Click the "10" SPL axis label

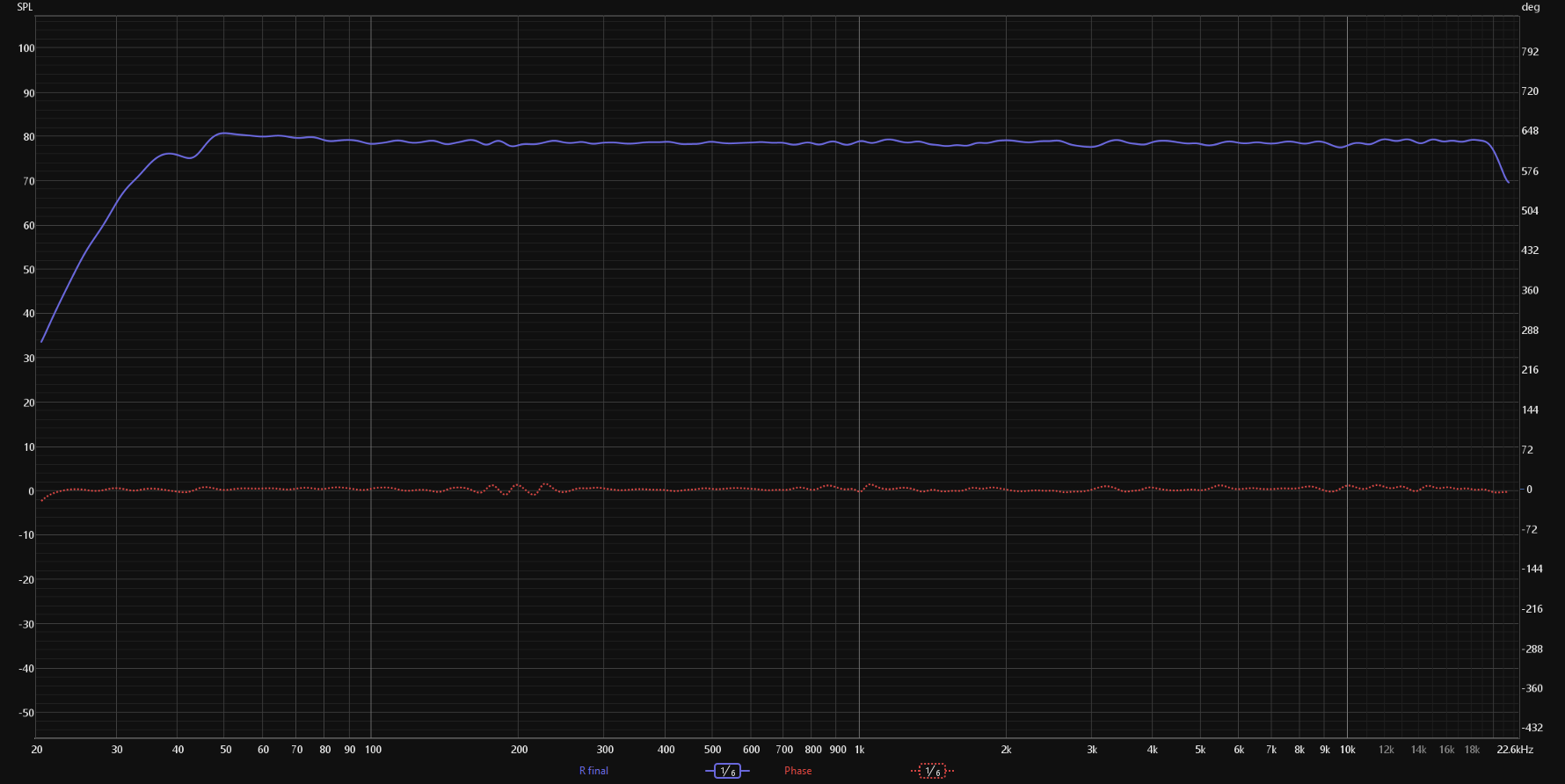tap(29, 447)
